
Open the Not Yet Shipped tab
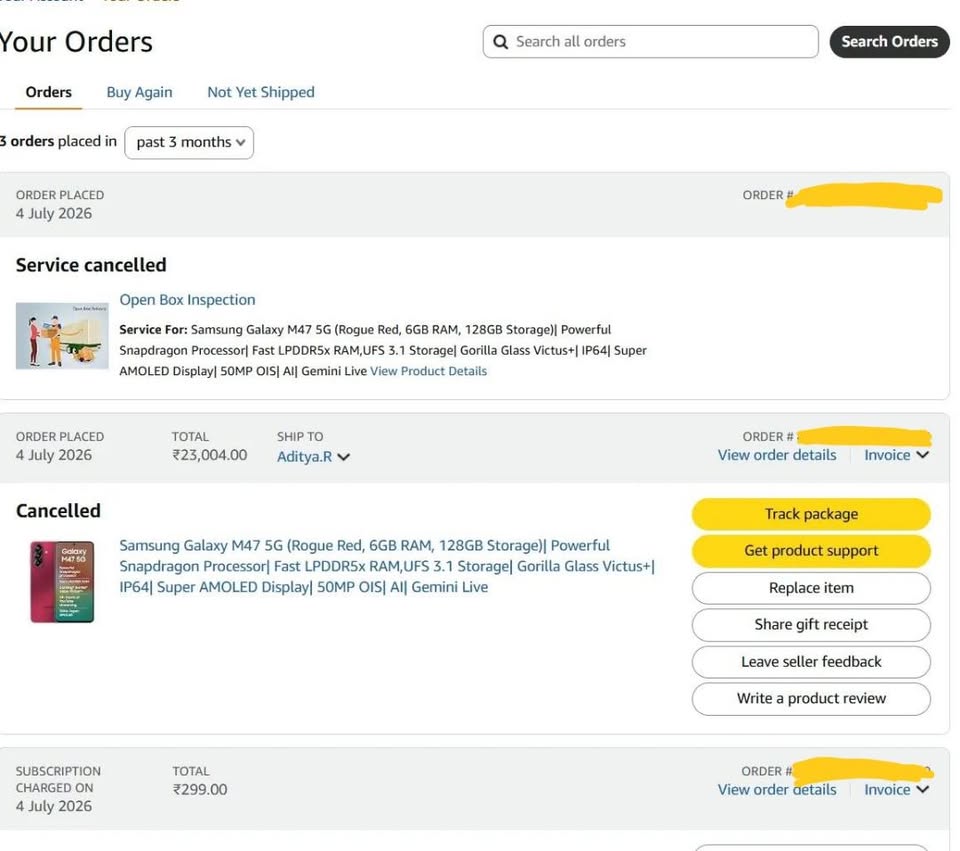(261, 92)
